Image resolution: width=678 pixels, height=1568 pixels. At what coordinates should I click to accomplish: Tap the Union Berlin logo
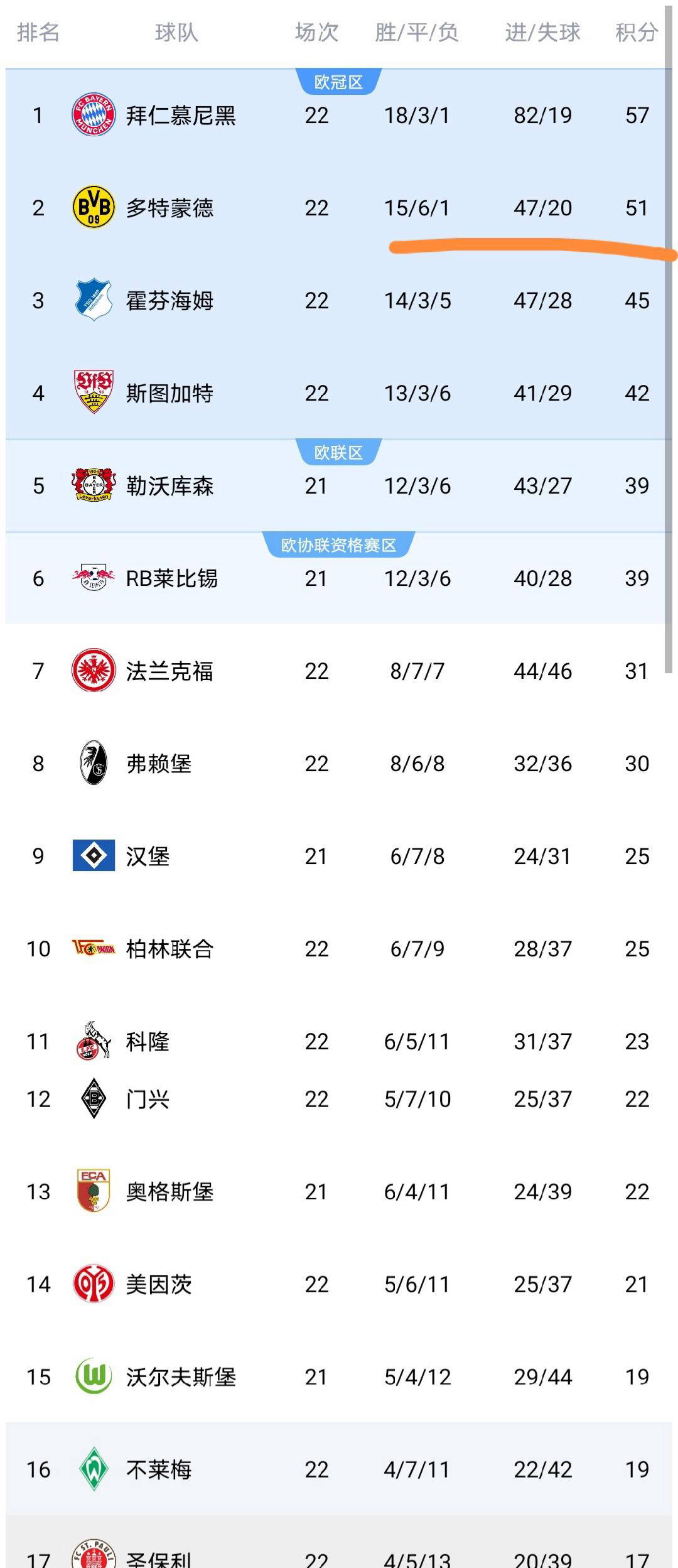(x=94, y=948)
